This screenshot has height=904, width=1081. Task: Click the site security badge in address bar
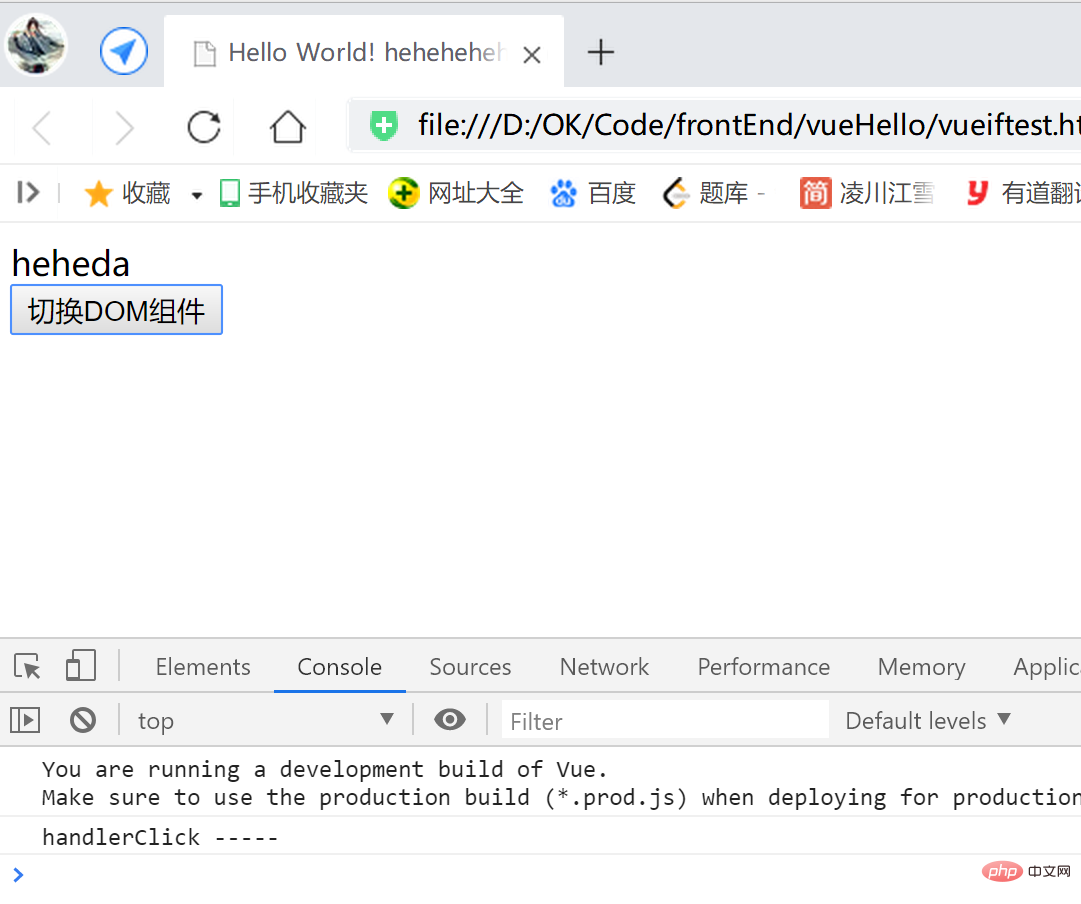pos(383,125)
